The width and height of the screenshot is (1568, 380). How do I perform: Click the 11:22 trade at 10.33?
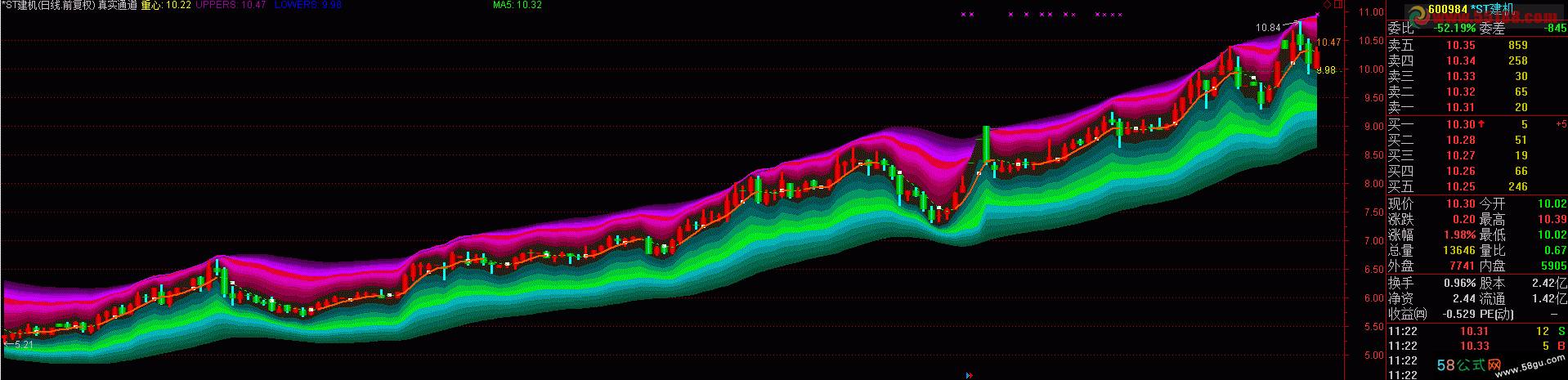1476,346
